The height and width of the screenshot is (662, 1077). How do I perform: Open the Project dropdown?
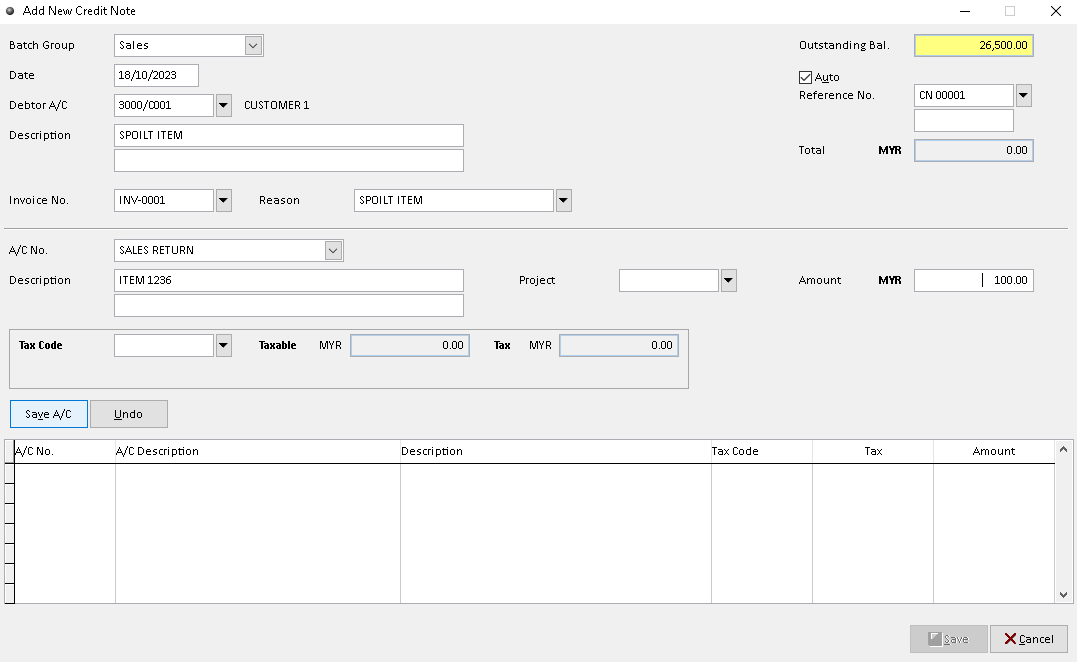728,280
